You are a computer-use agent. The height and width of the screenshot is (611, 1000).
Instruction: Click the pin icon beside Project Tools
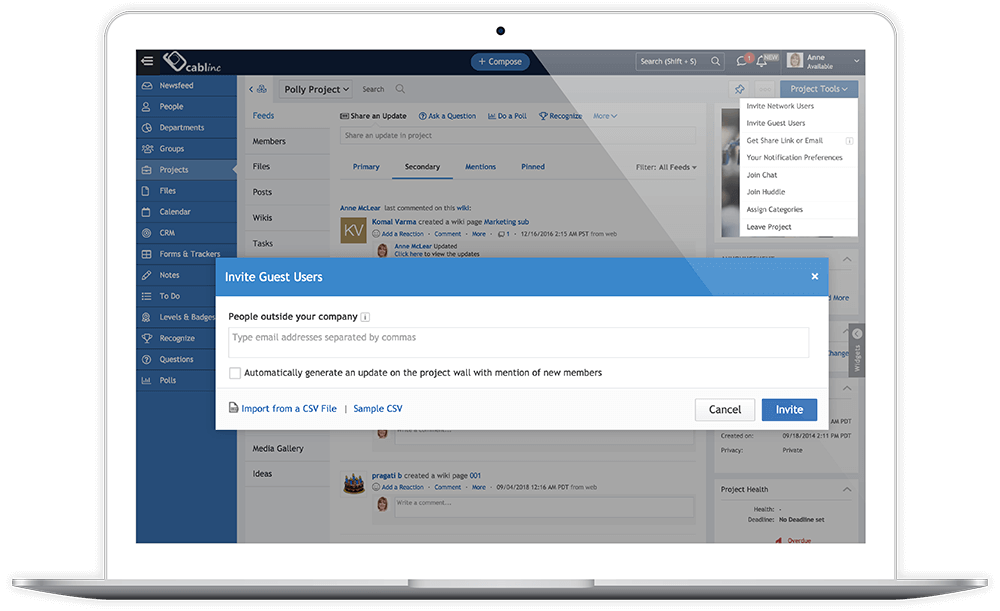(741, 88)
